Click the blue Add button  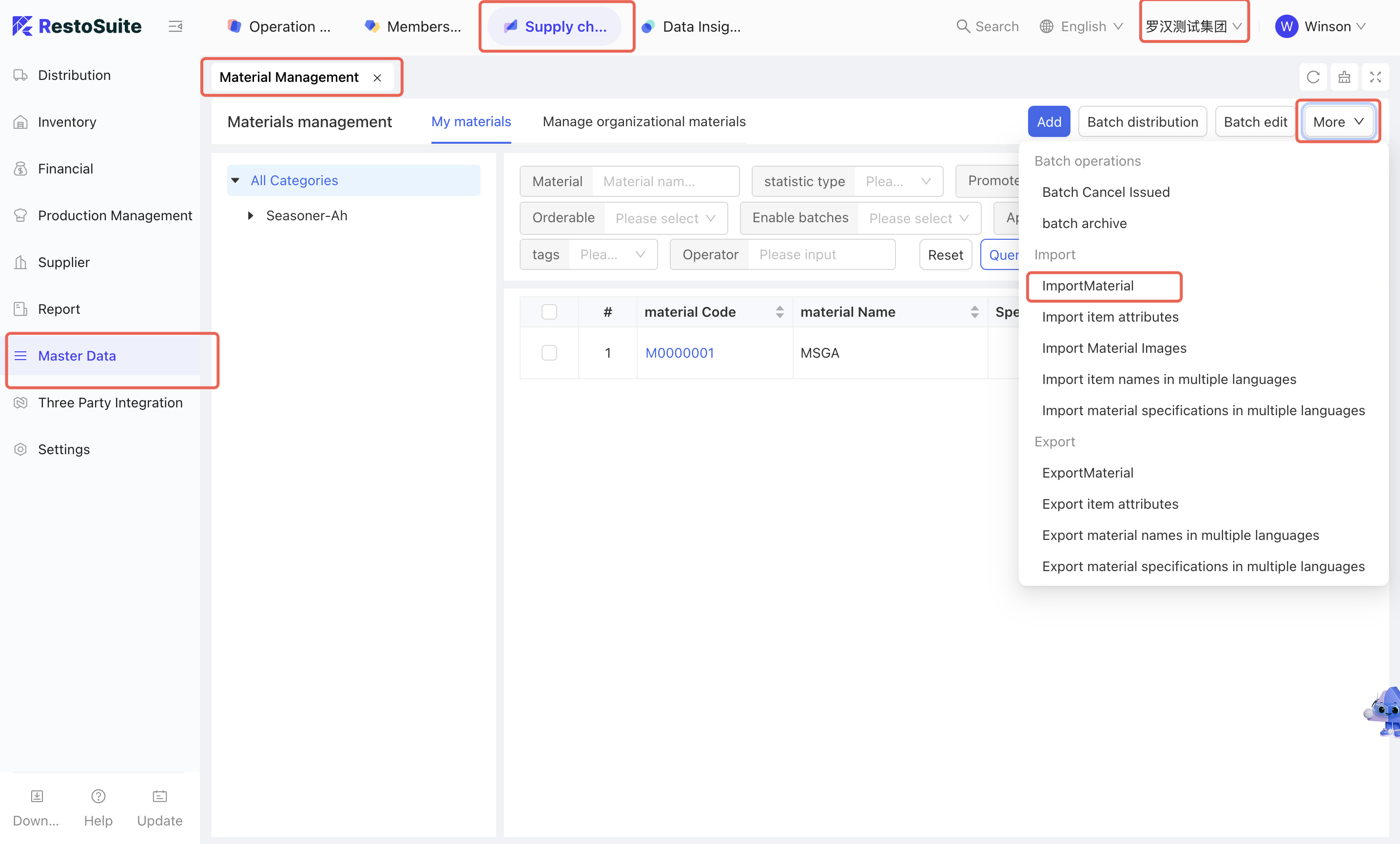(x=1049, y=121)
